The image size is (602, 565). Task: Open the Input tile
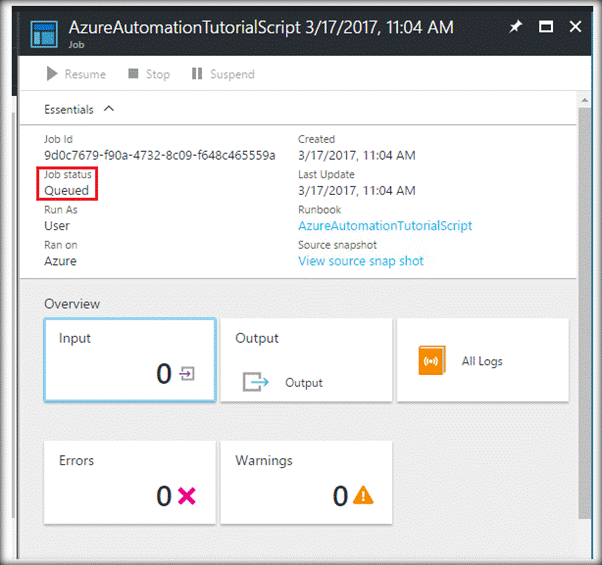[130, 360]
